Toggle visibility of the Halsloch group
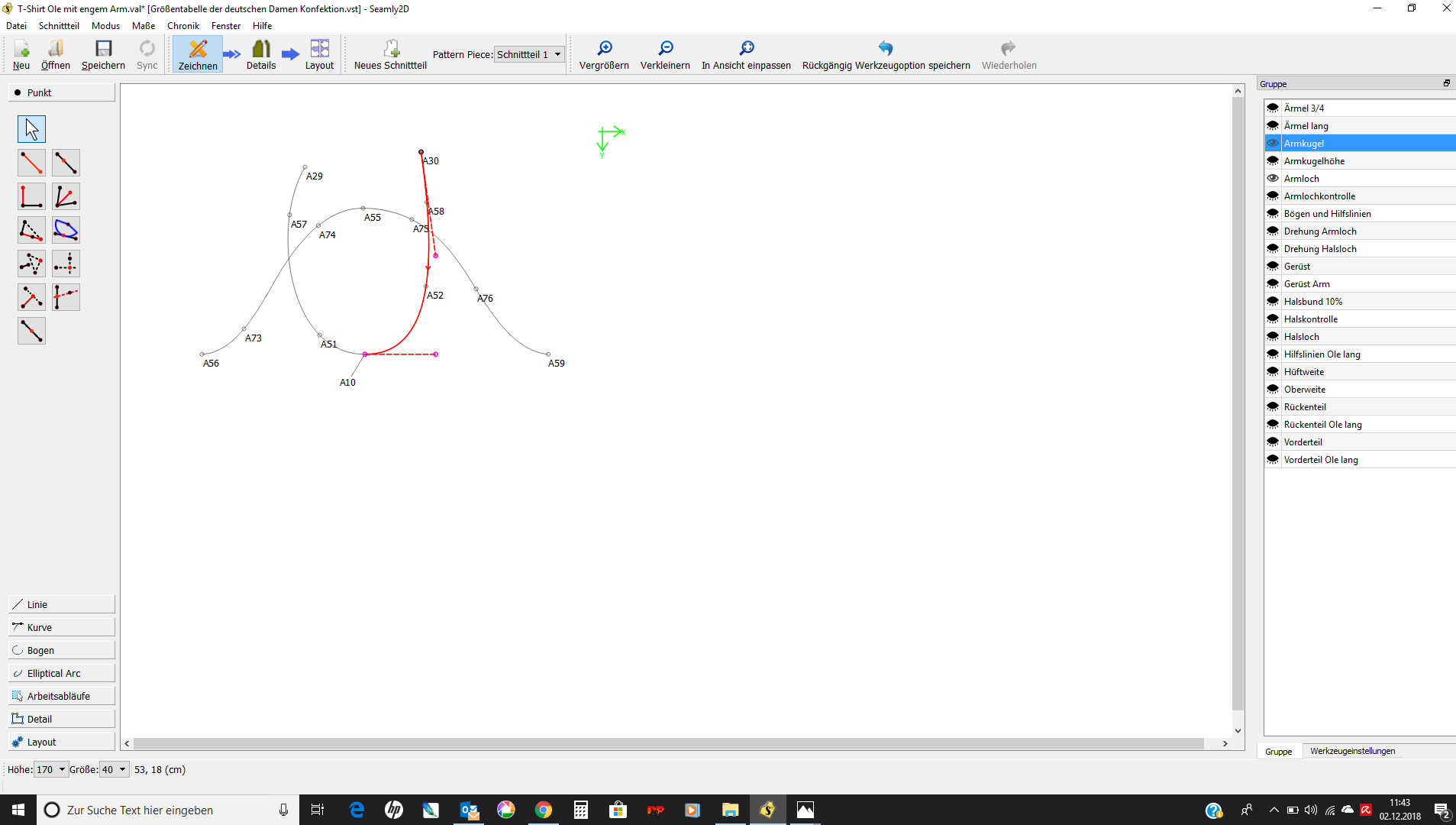The height and width of the screenshot is (825, 1456). [x=1273, y=337]
